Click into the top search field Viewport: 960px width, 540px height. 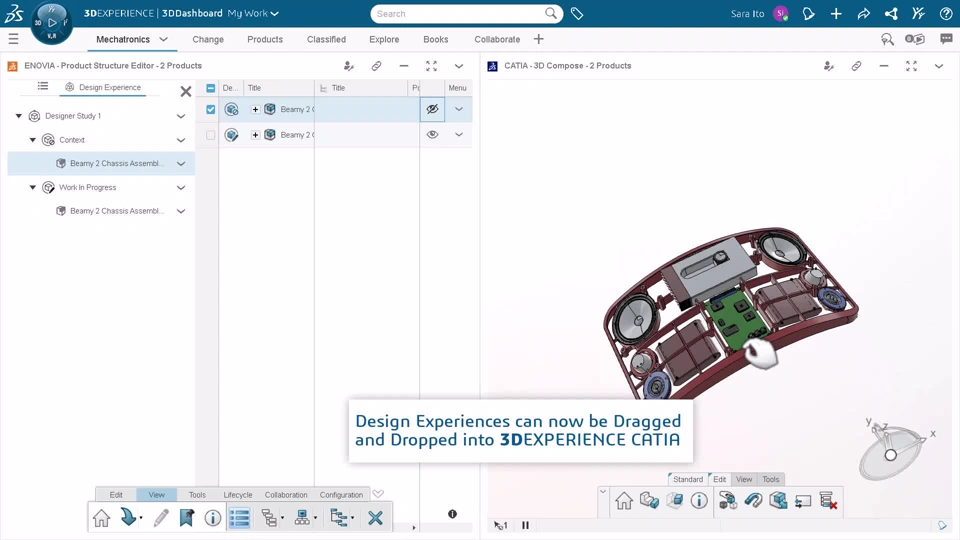tap(459, 13)
